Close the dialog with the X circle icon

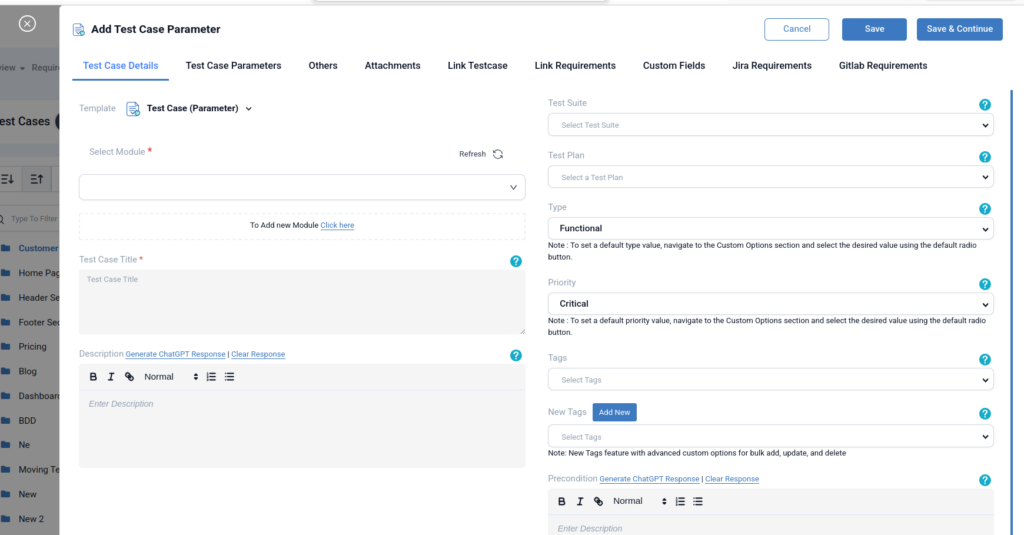tap(28, 24)
